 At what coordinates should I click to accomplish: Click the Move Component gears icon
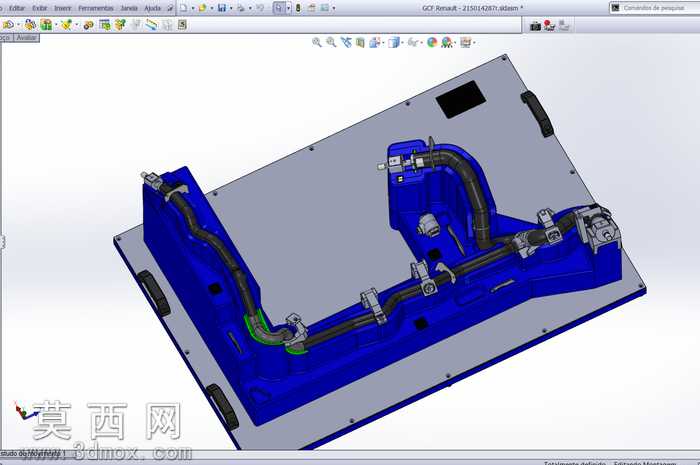click(x=88, y=25)
